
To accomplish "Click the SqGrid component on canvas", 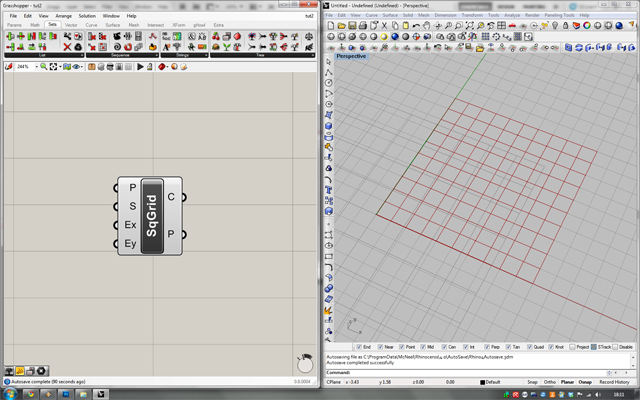I will (x=152, y=216).
